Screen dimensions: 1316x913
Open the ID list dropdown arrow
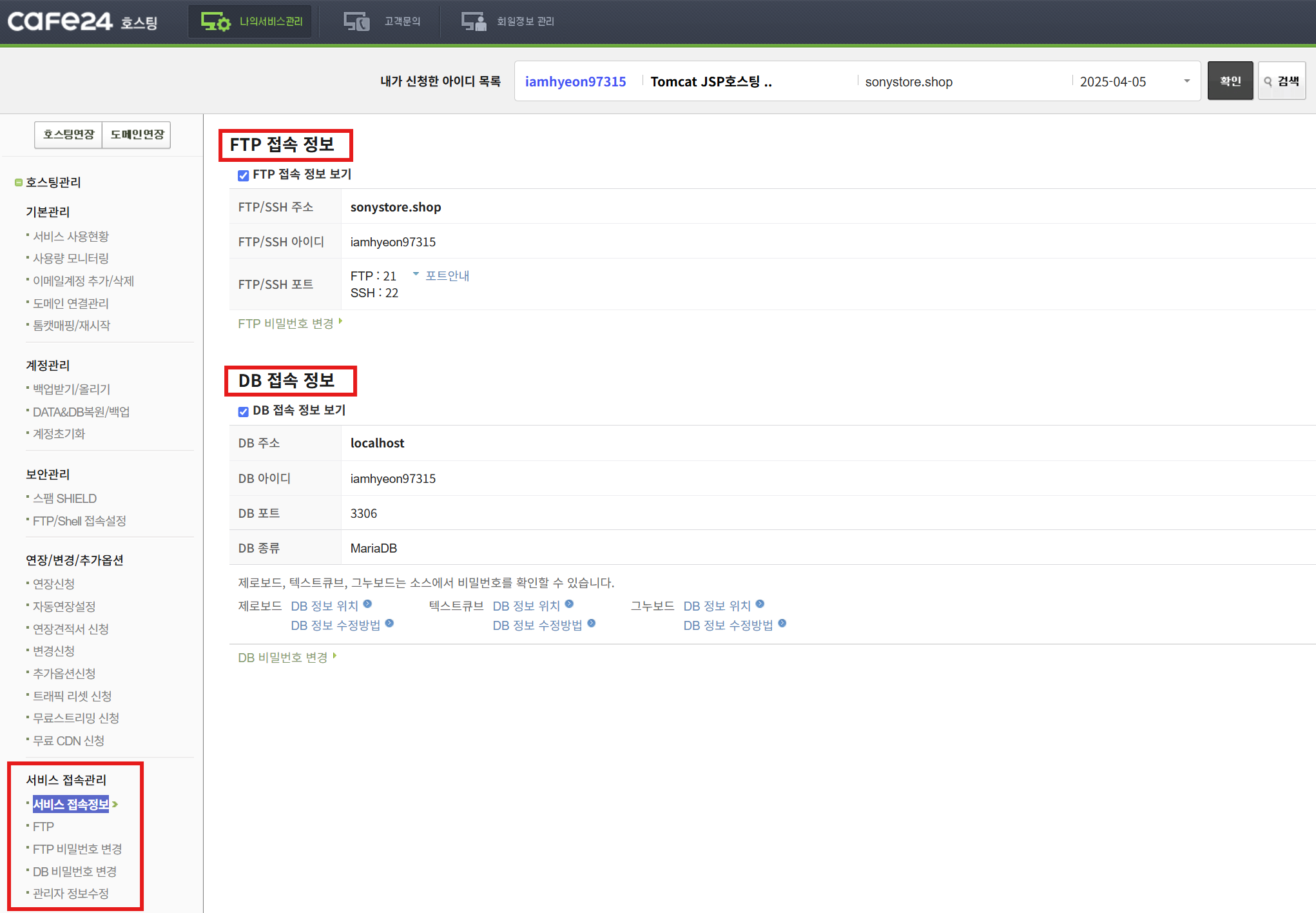[x=1186, y=81]
